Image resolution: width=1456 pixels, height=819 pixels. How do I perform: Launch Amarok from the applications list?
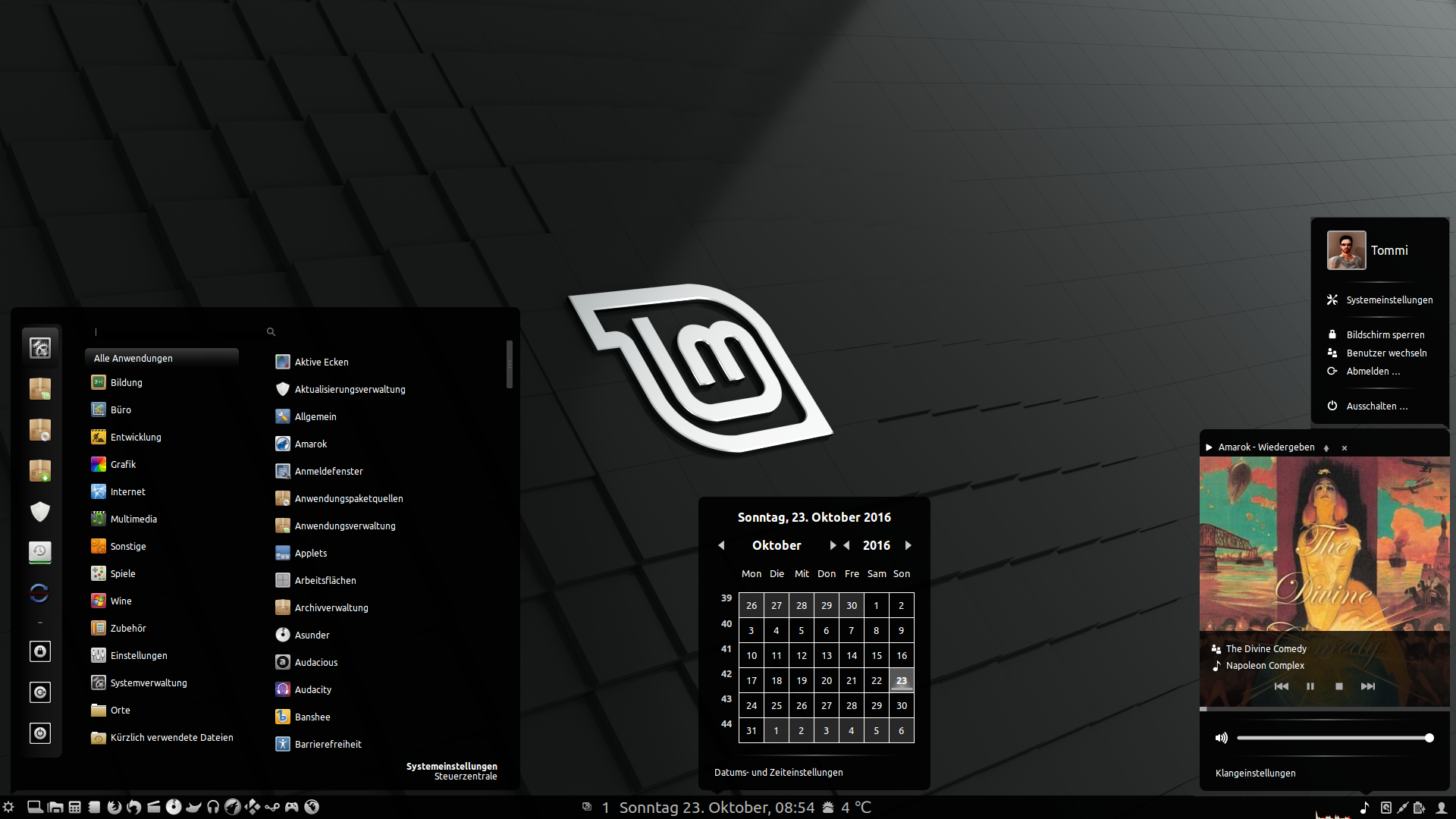point(311,444)
